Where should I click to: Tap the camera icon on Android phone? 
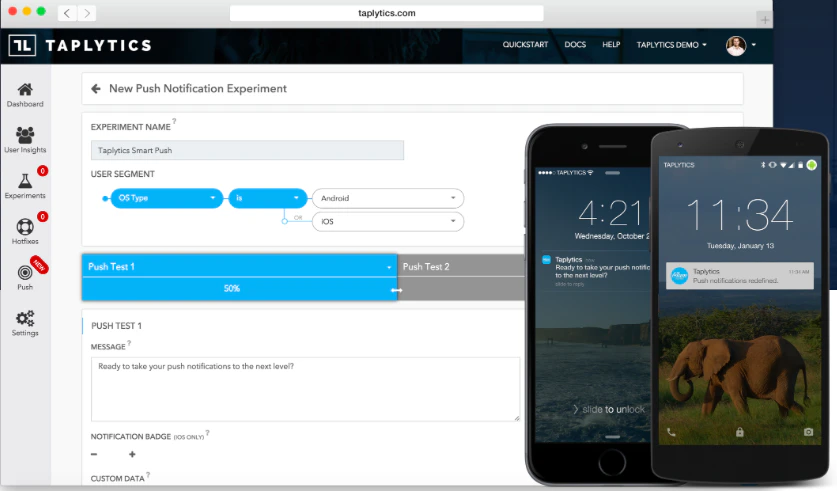pyautogui.click(x=808, y=432)
